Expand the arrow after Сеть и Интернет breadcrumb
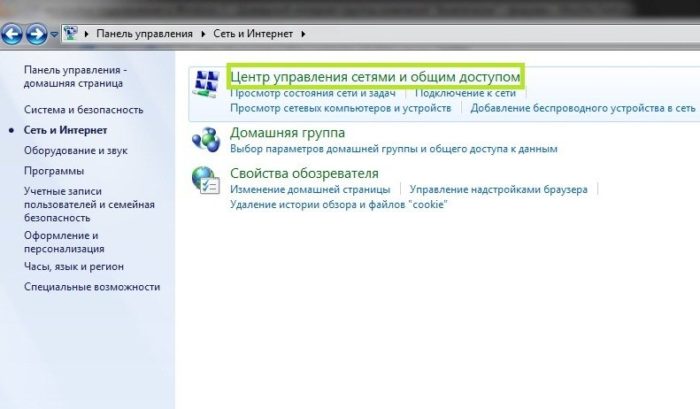This screenshot has height=409, width=700. pos(303,34)
